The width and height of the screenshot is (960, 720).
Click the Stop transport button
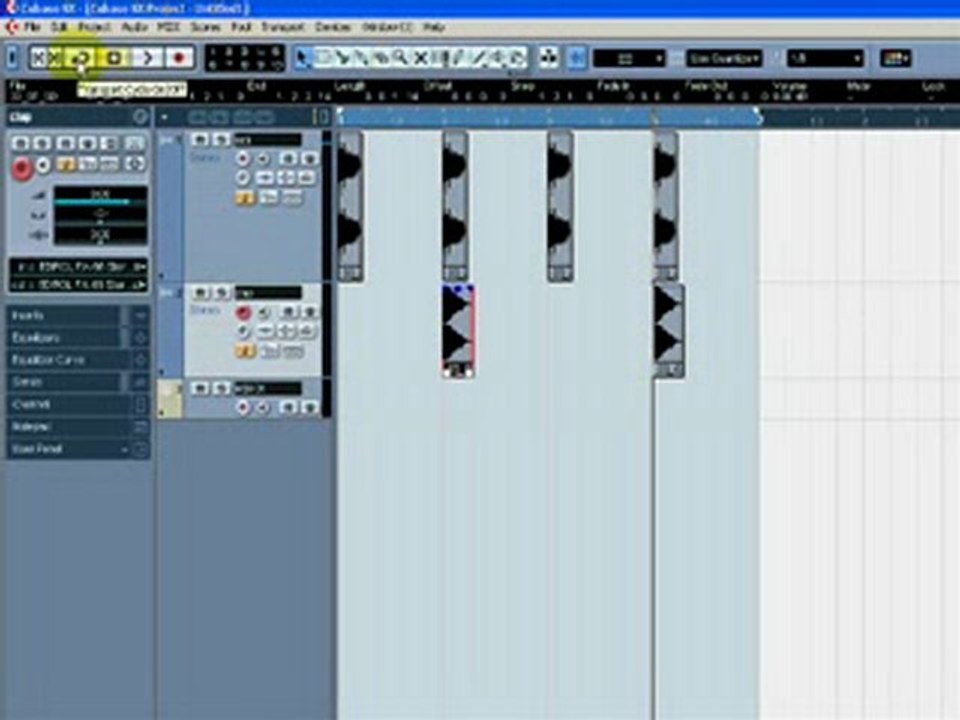(x=114, y=58)
